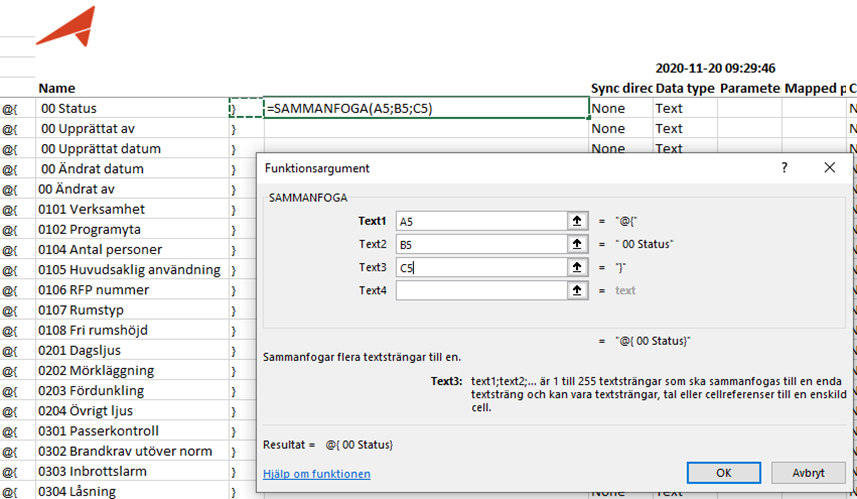
Task: Select the '0204 Övrigt ljus' cell
Action: click(x=132, y=411)
